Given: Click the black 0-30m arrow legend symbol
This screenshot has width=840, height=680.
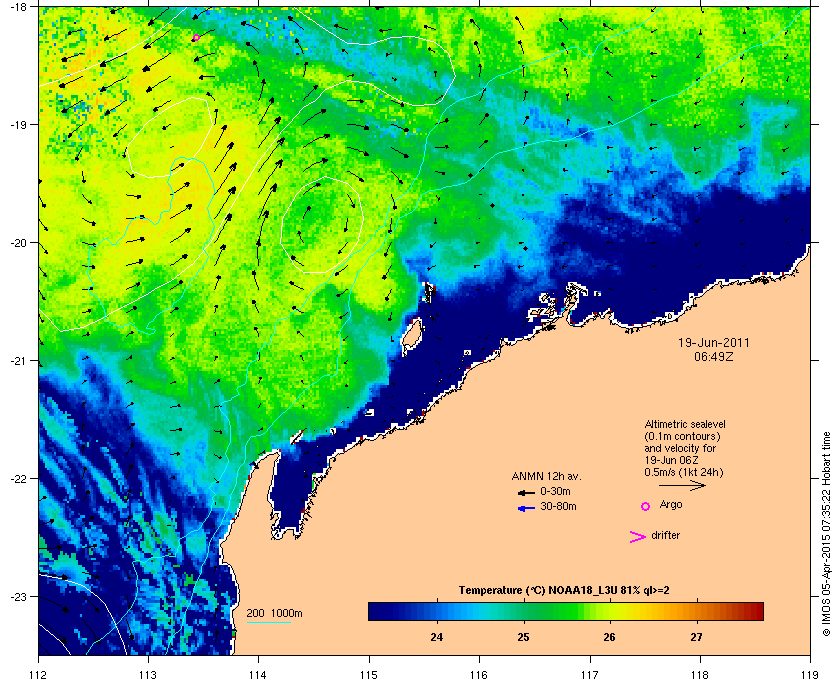Looking at the screenshot, I should [x=526, y=492].
